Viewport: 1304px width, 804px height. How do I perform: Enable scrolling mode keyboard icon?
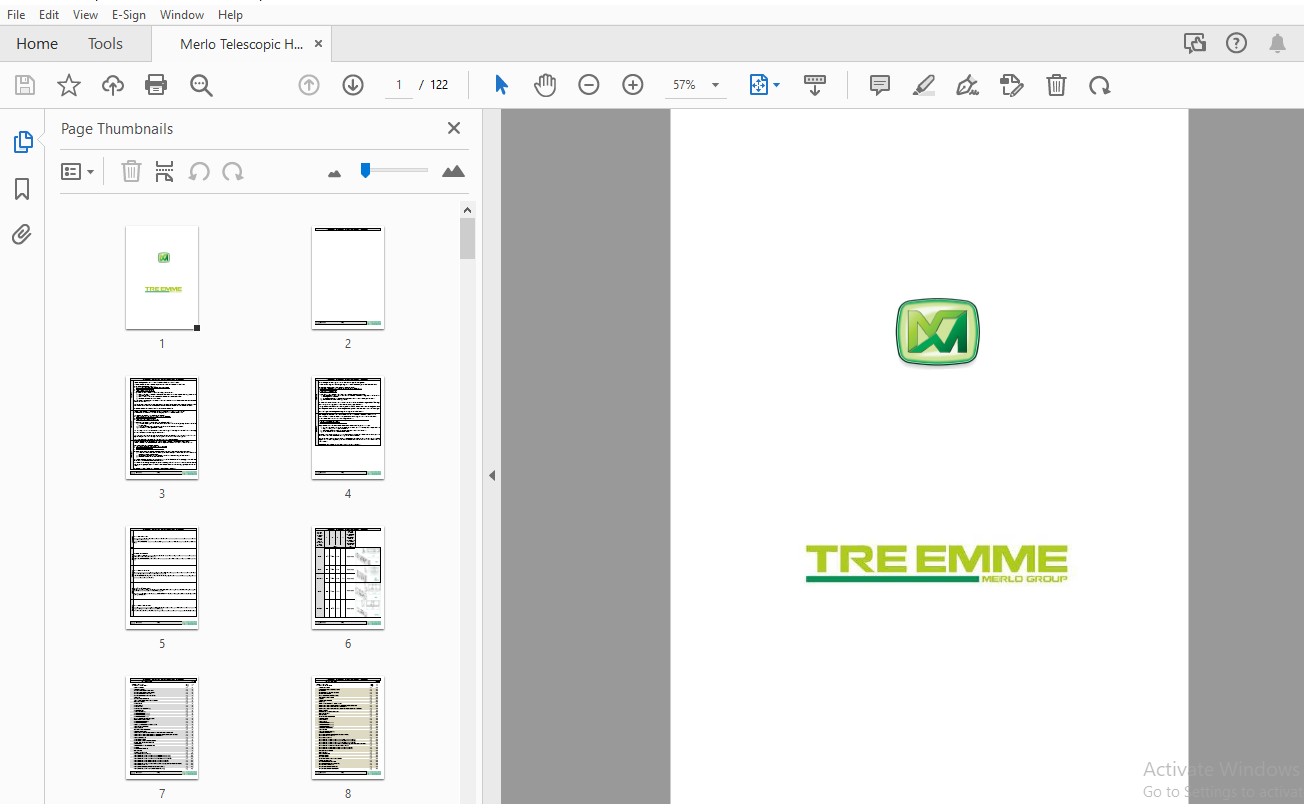tap(815, 85)
